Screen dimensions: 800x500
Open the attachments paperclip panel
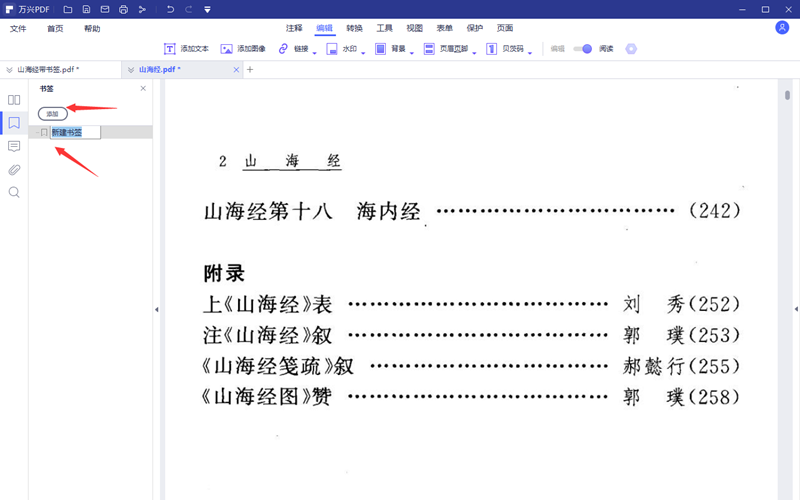(14, 169)
